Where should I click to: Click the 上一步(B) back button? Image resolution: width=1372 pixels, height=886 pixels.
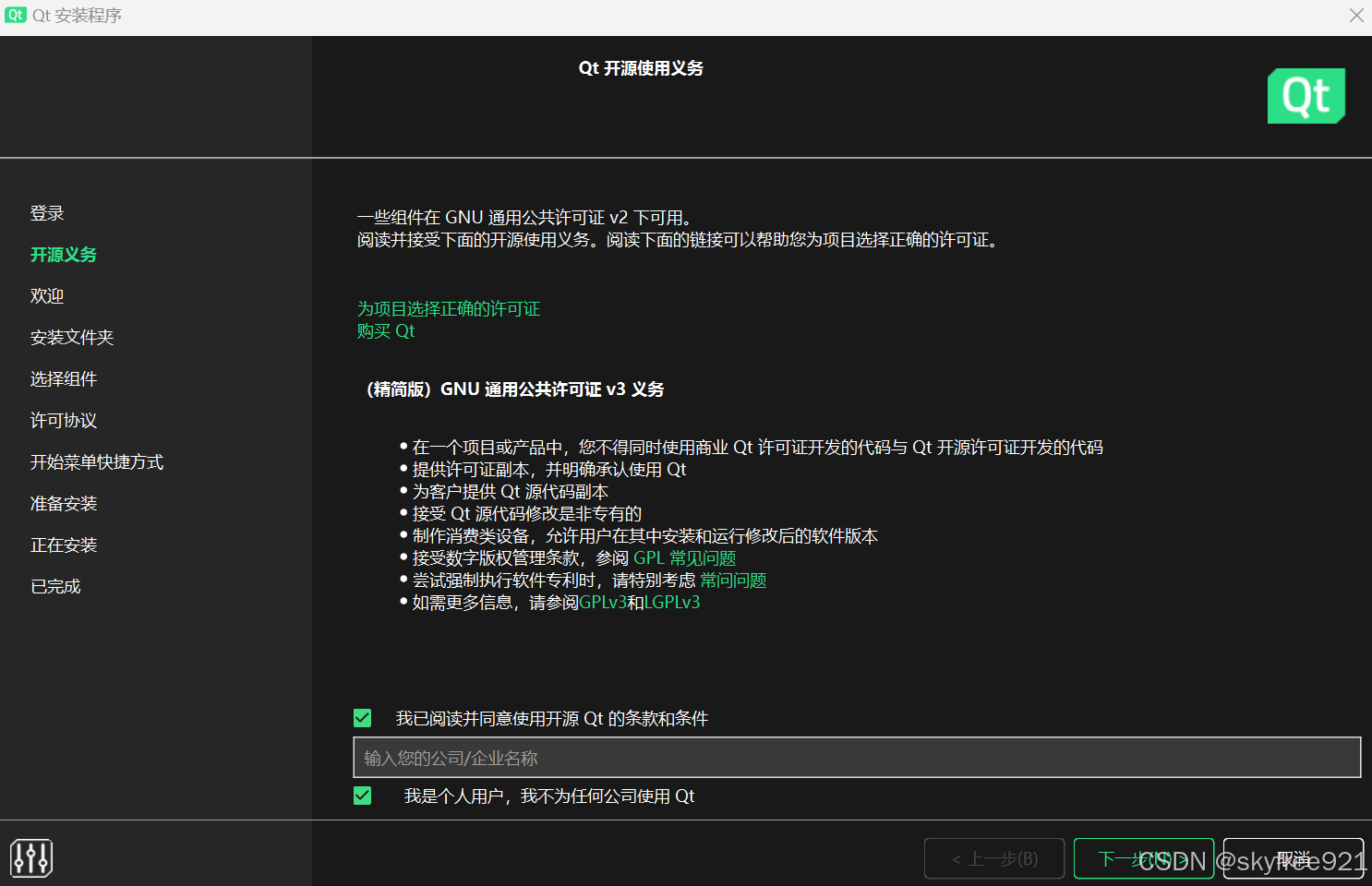(x=994, y=858)
